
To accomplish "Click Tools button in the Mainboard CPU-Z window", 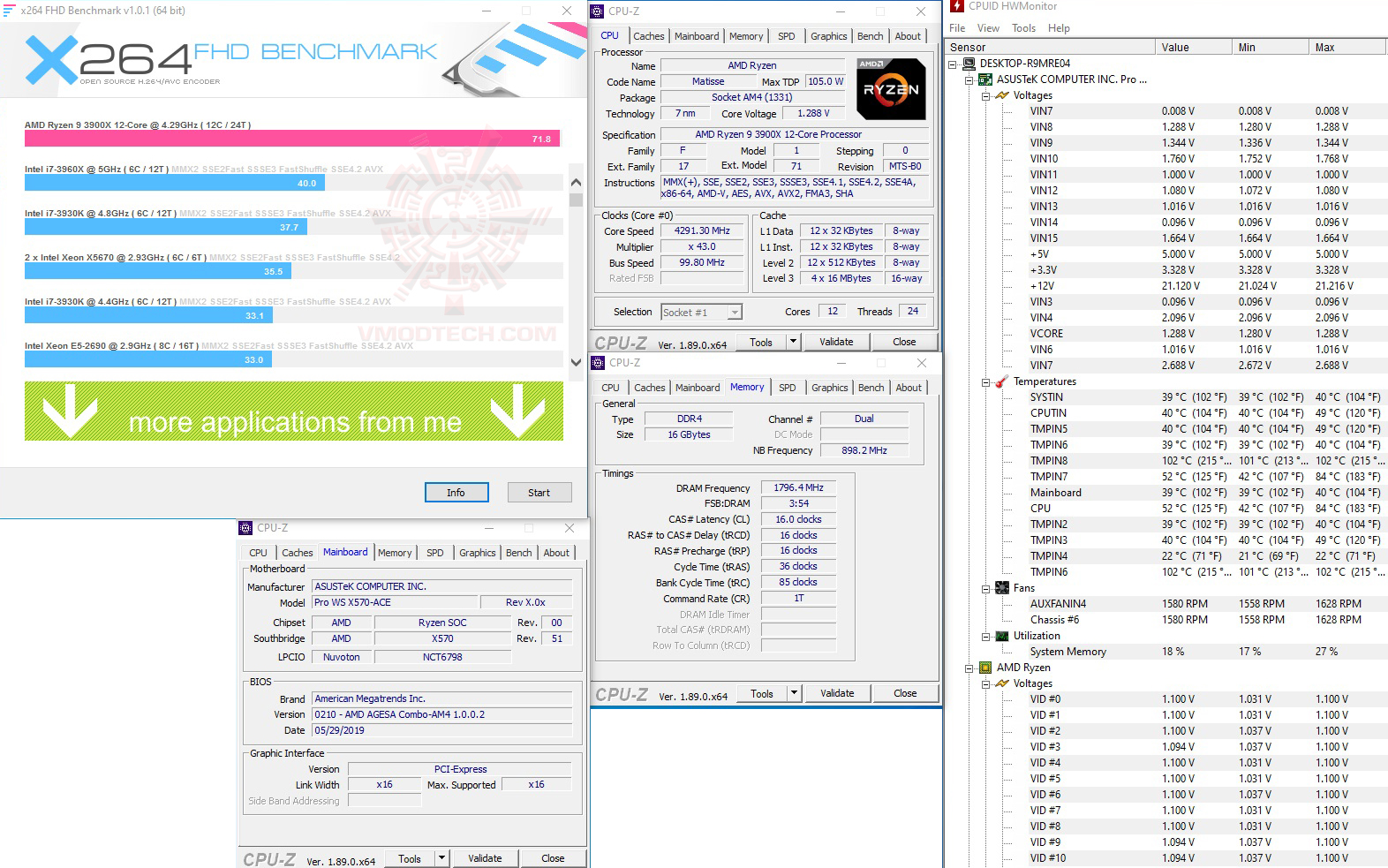I will point(410,858).
